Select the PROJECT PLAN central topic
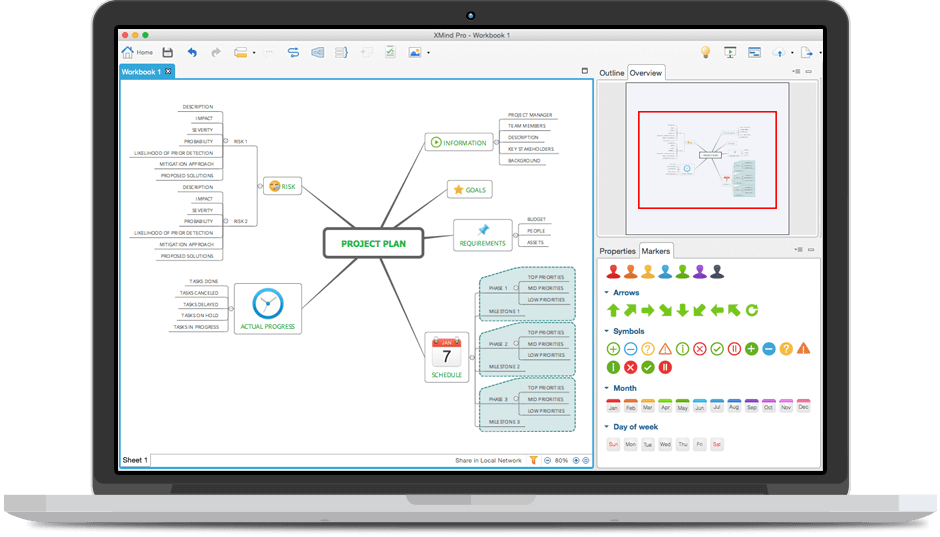The image size is (940, 537). [x=373, y=243]
